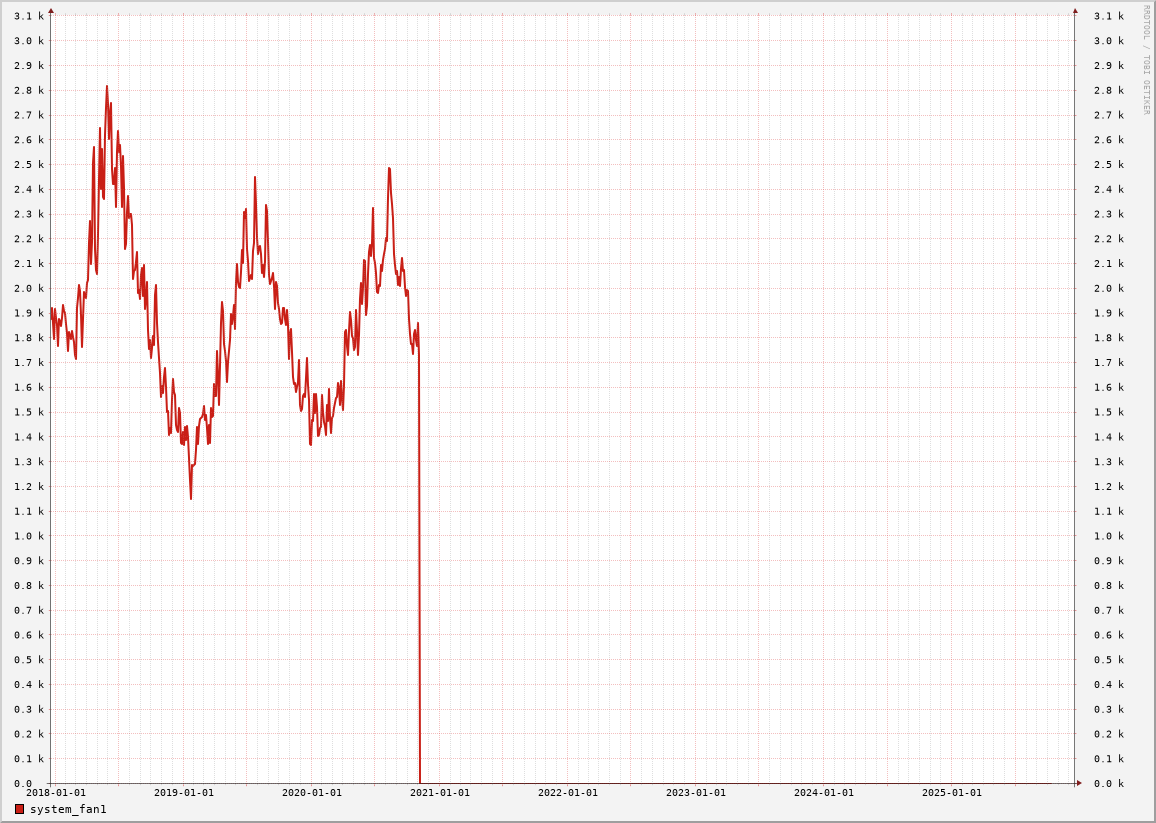The image size is (1156, 823).
Task: Click the highest peak of the red line near 2.8k
Action: pyautogui.click(x=107, y=87)
